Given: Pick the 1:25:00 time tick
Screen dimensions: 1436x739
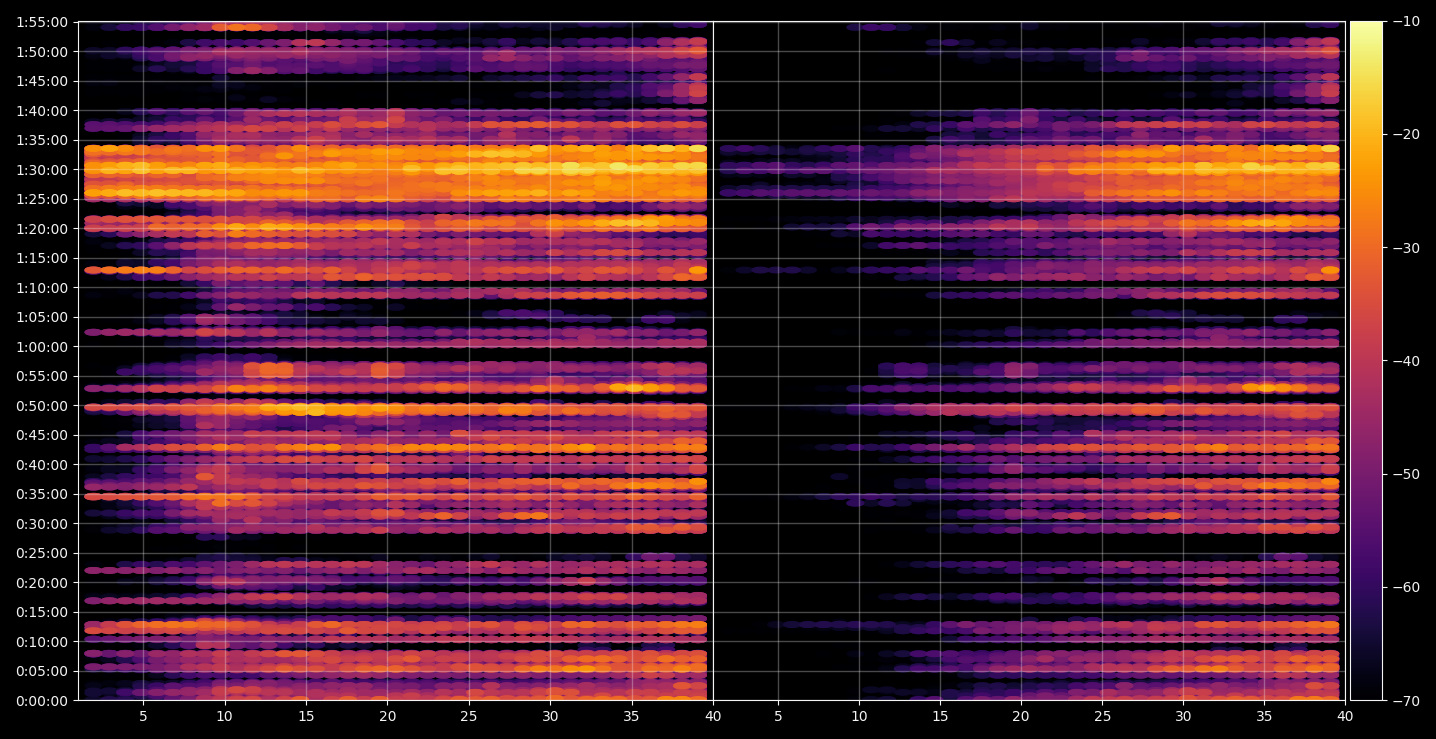Looking at the screenshot, I should pos(42,199).
